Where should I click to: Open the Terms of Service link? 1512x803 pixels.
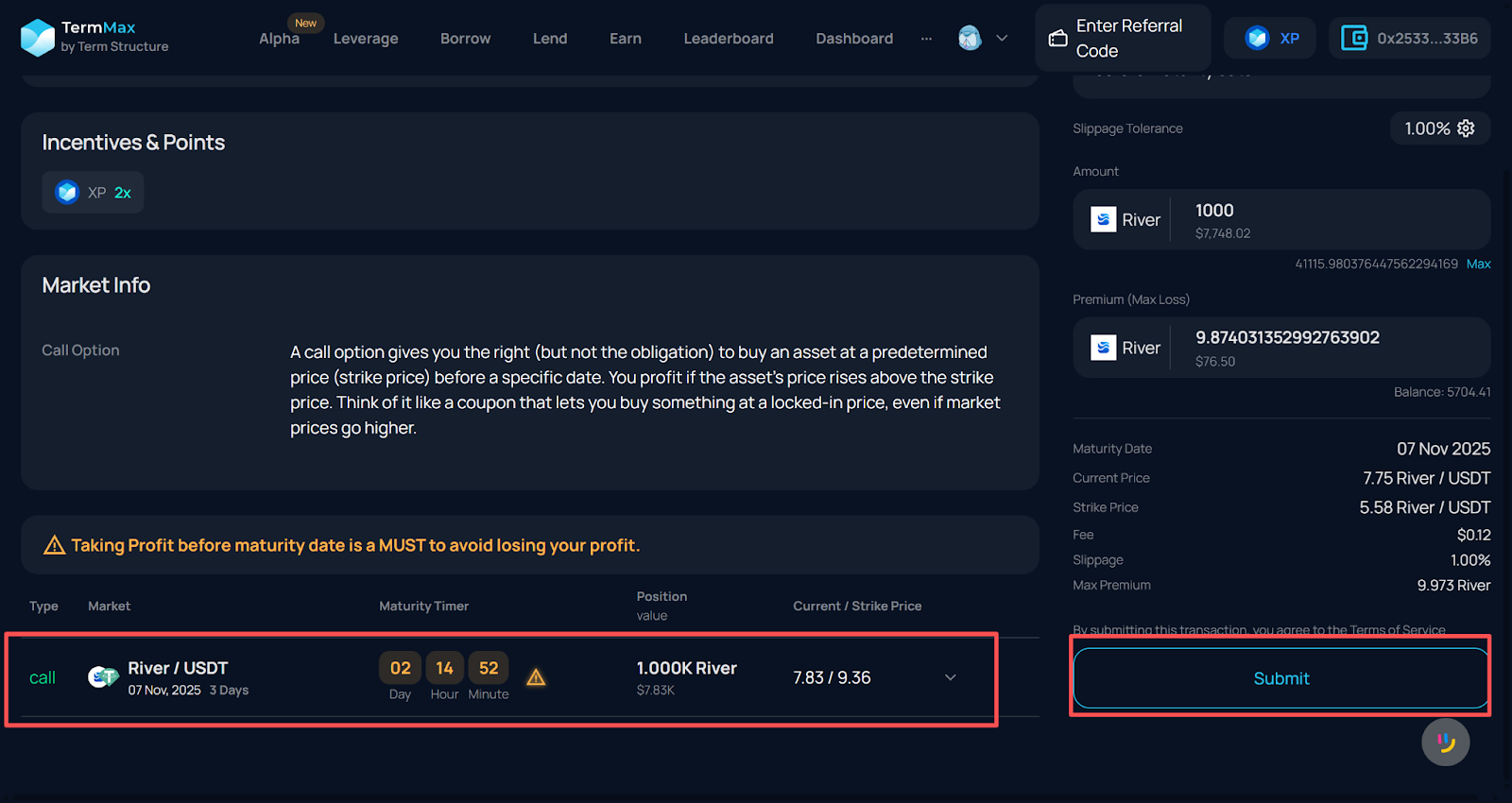click(x=1397, y=630)
